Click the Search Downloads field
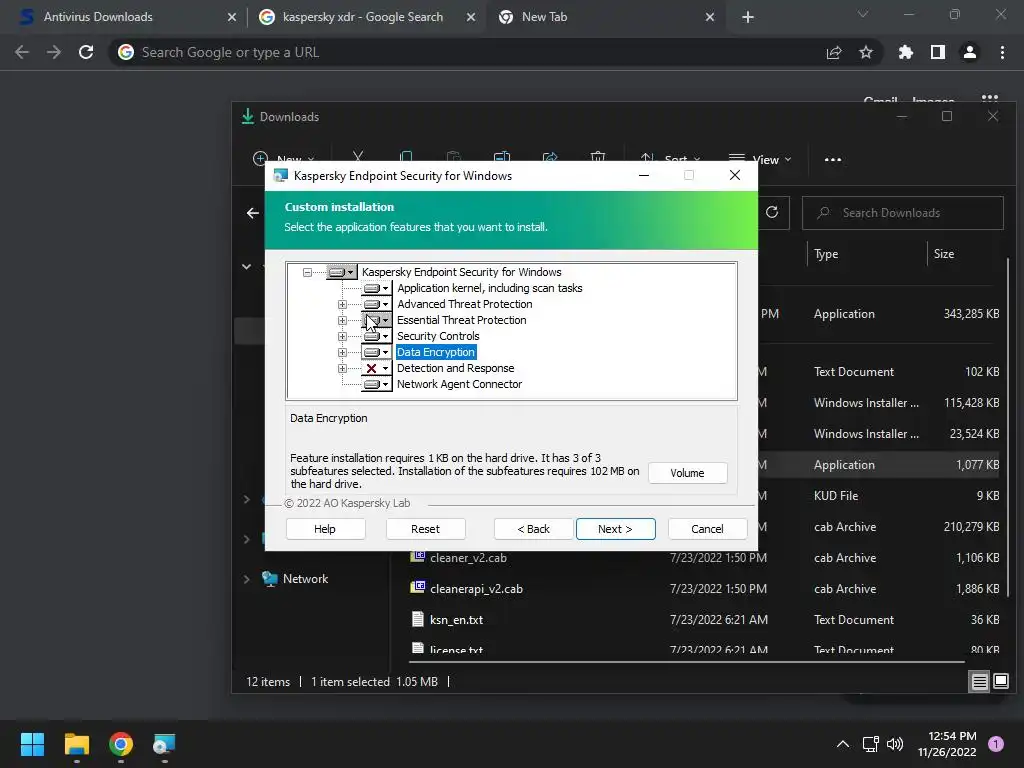The height and width of the screenshot is (768, 1024). 903,213
